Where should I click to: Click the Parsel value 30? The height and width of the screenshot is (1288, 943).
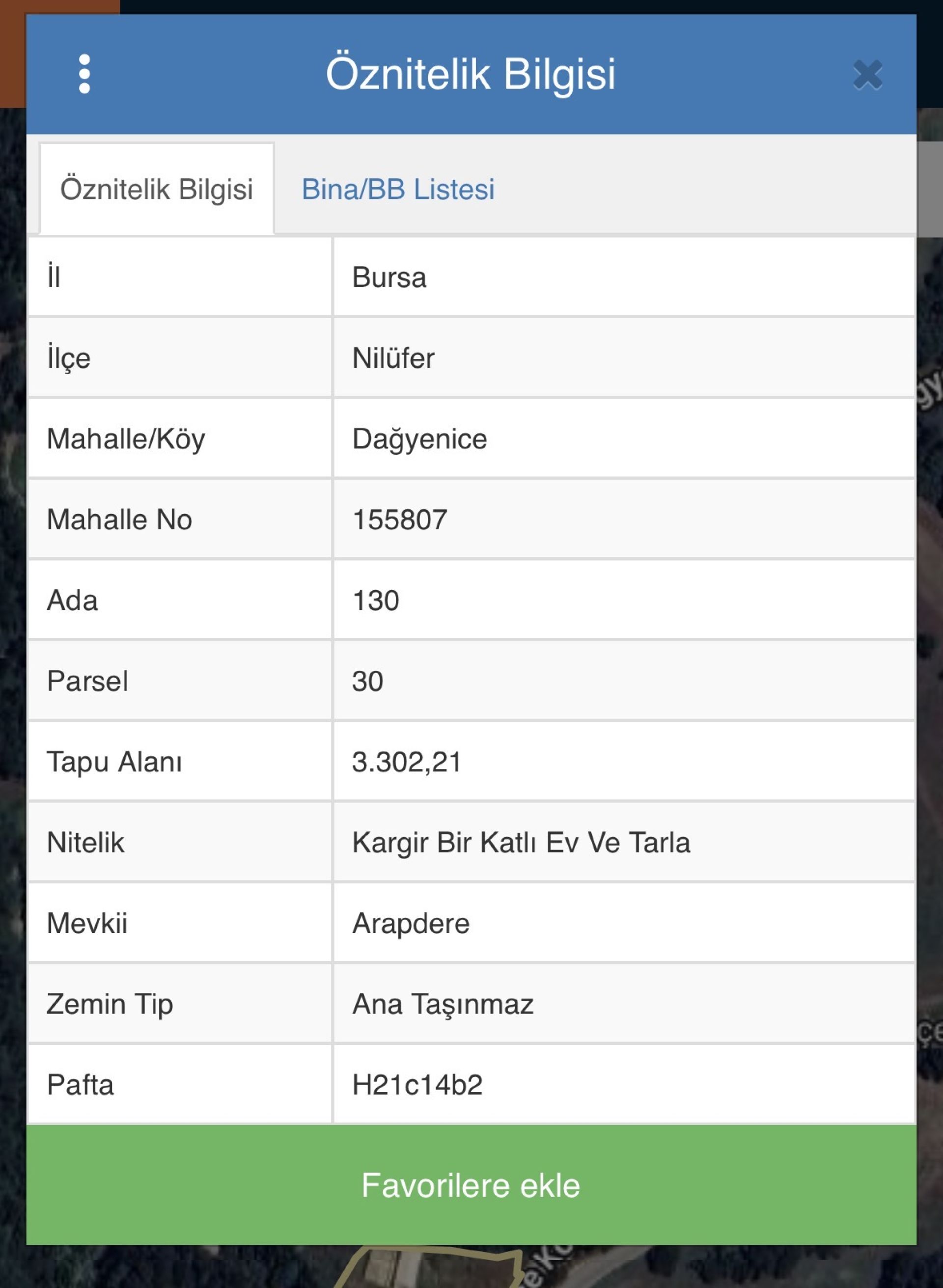click(x=367, y=681)
